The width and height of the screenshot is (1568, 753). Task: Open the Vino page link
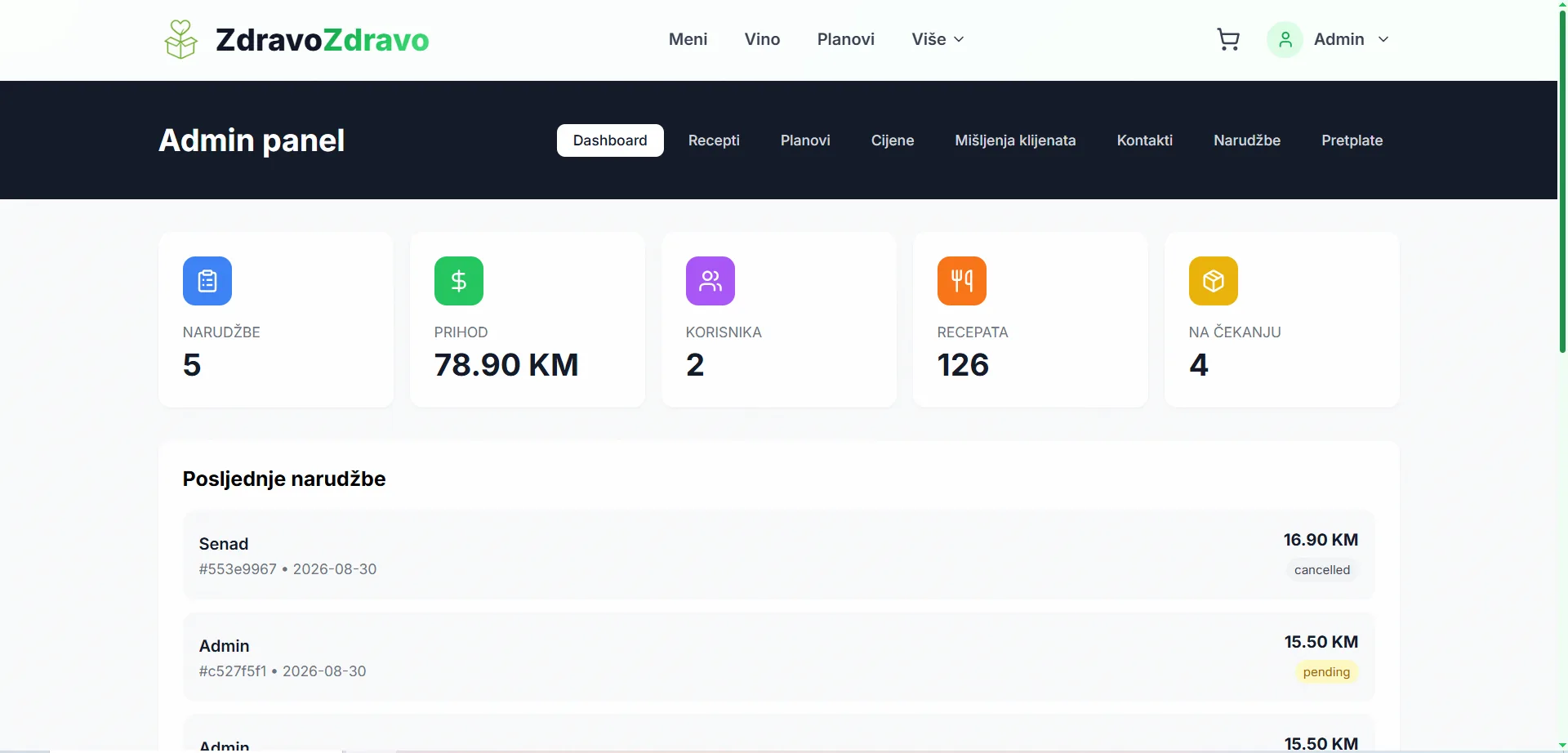pyautogui.click(x=762, y=39)
